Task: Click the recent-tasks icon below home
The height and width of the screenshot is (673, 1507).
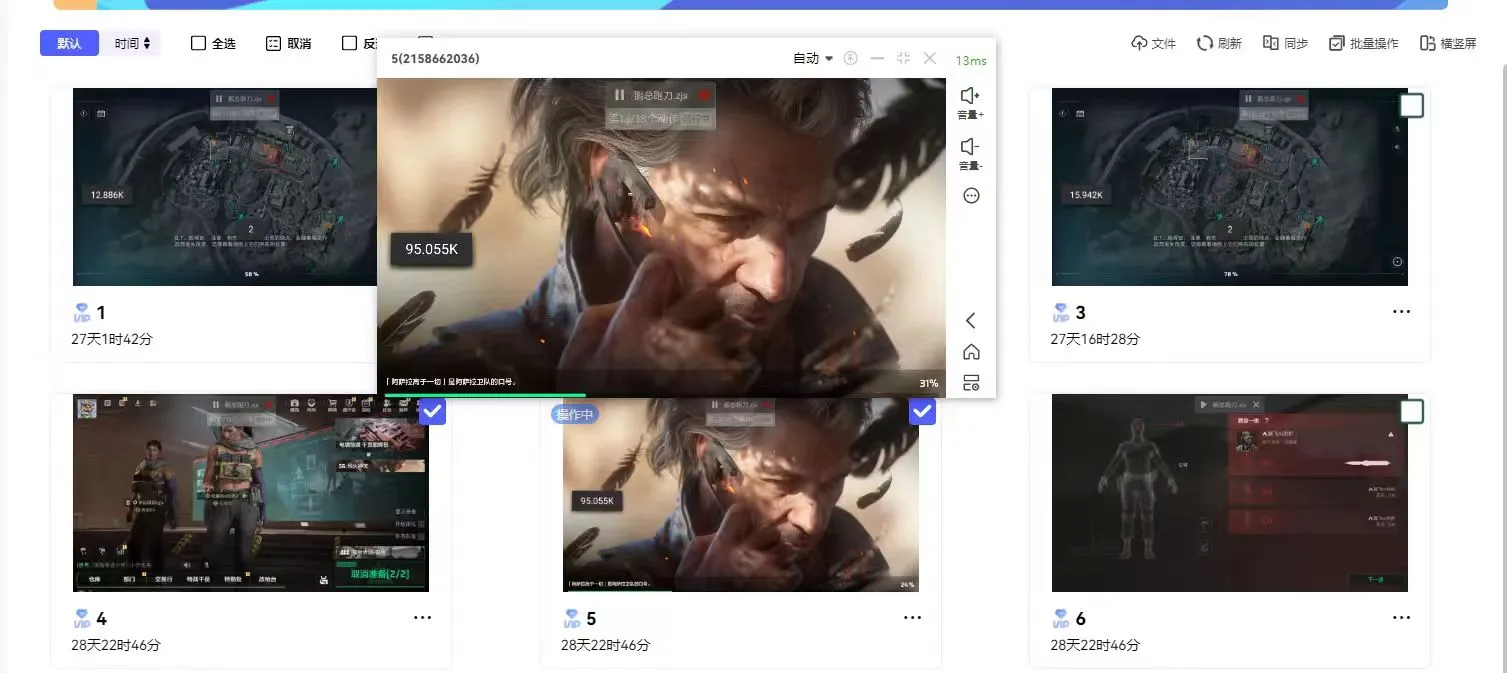Action: 971,382
